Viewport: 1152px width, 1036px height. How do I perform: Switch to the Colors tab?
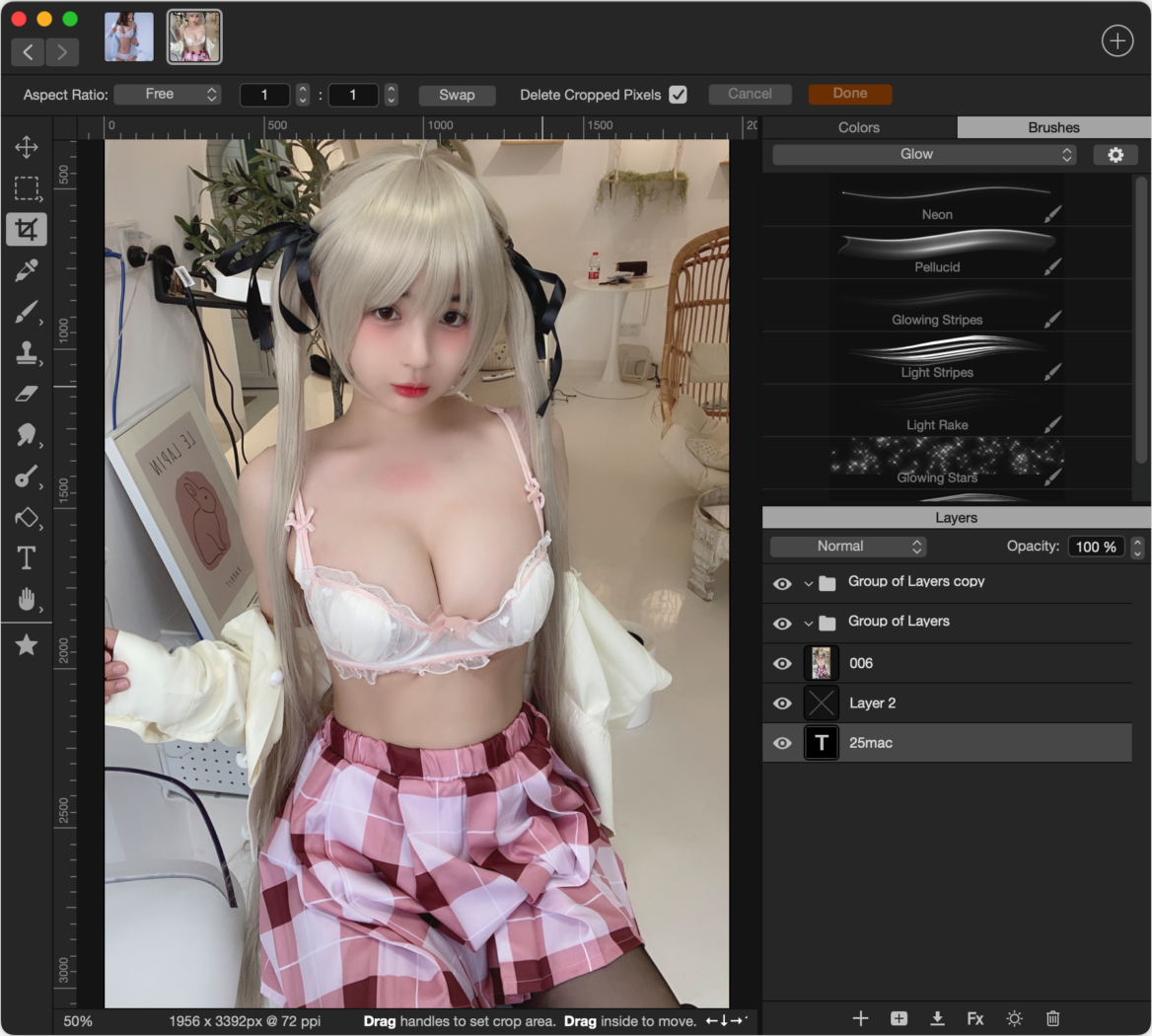[859, 127]
